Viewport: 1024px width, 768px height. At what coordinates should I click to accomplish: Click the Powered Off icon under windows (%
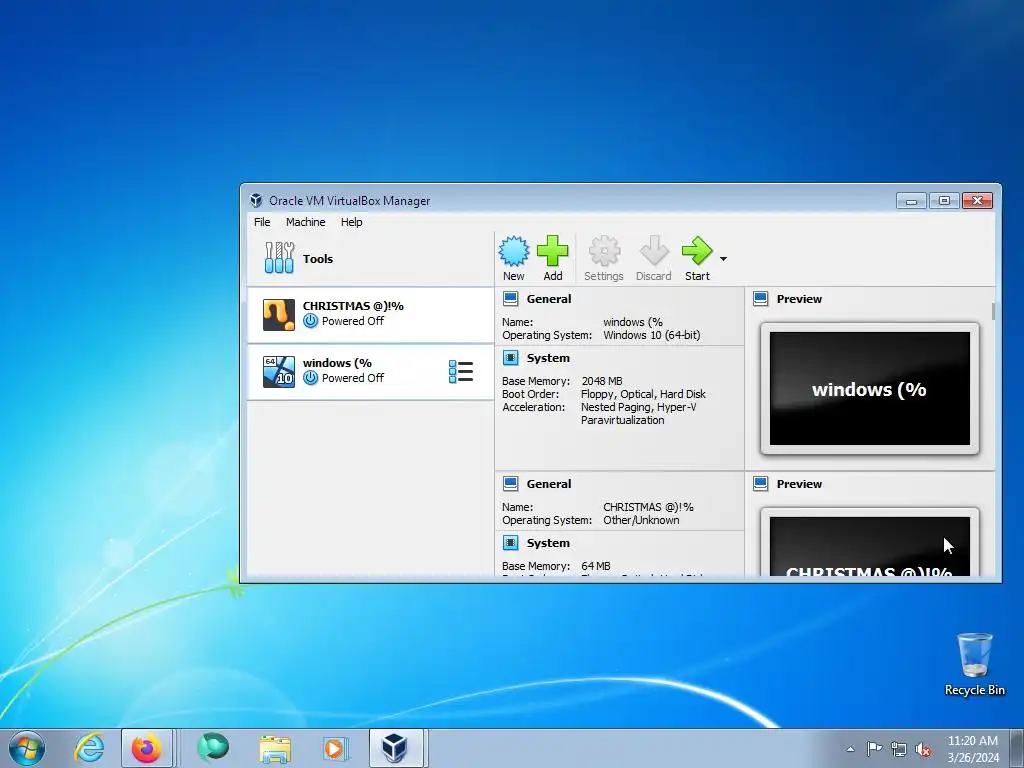[x=311, y=377]
